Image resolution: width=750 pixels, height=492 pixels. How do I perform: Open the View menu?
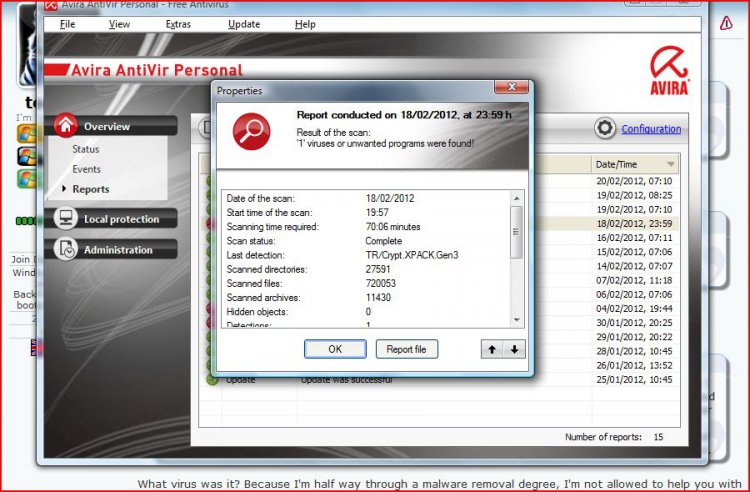(x=119, y=24)
